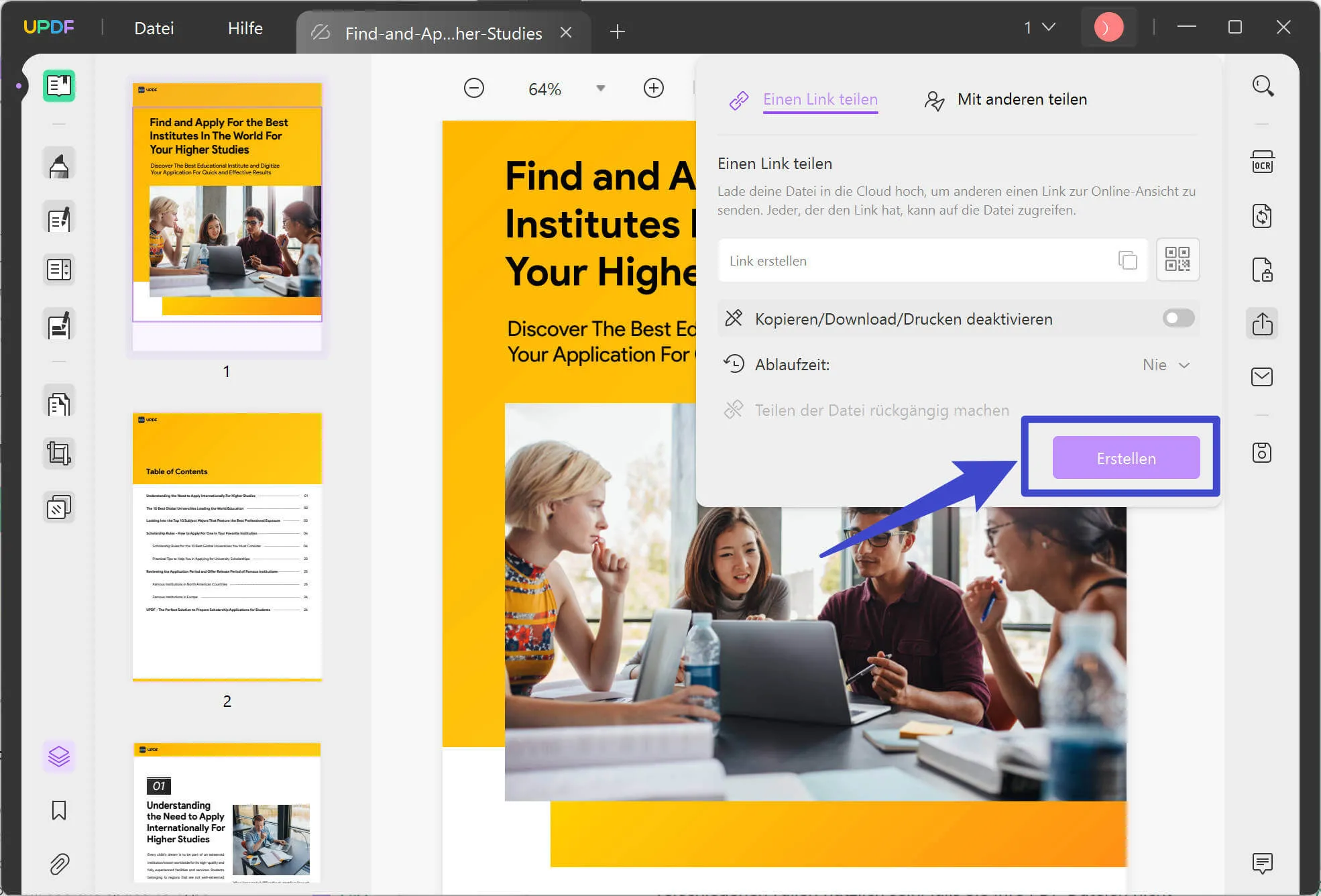Click the email share icon in sidebar
The height and width of the screenshot is (896, 1321).
click(1263, 377)
